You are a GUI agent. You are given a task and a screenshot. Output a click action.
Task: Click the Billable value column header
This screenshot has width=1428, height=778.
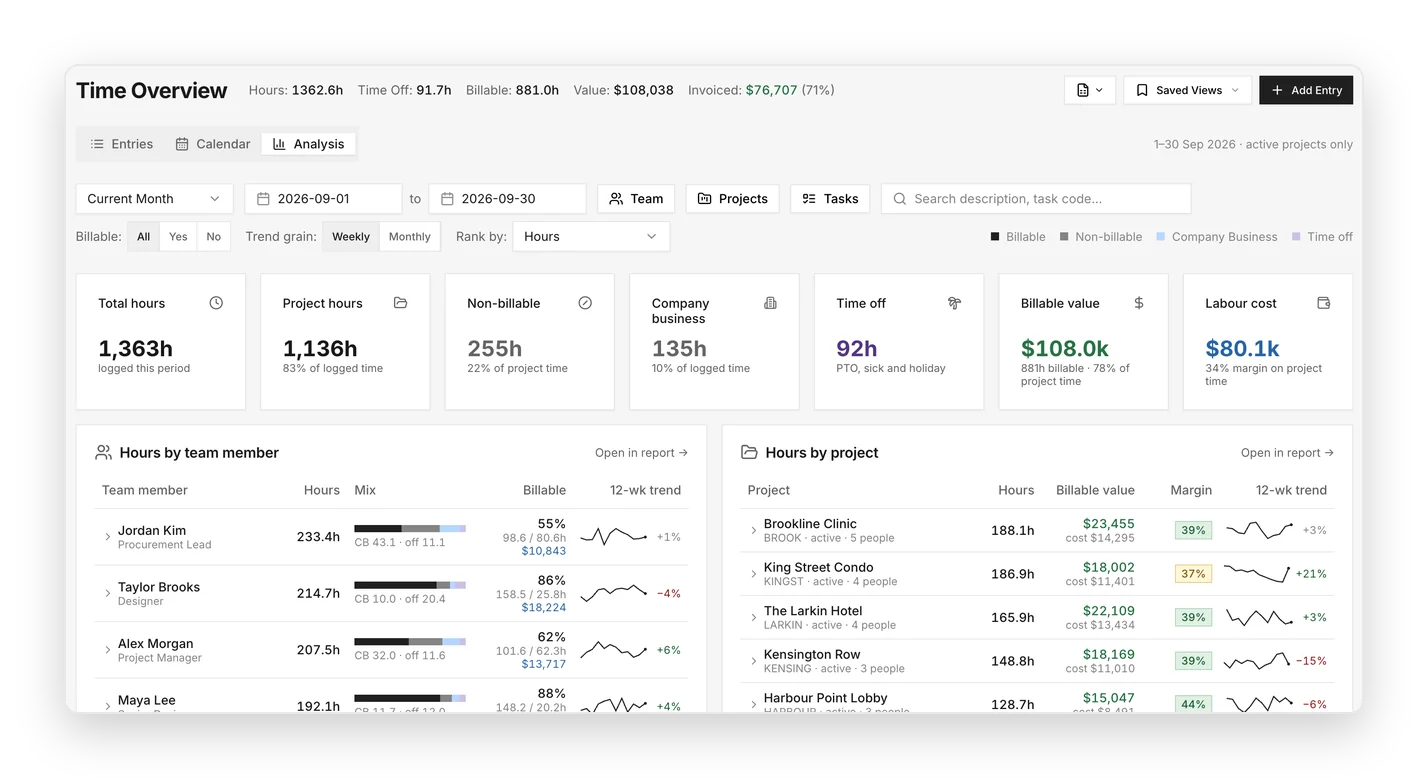1095,490
